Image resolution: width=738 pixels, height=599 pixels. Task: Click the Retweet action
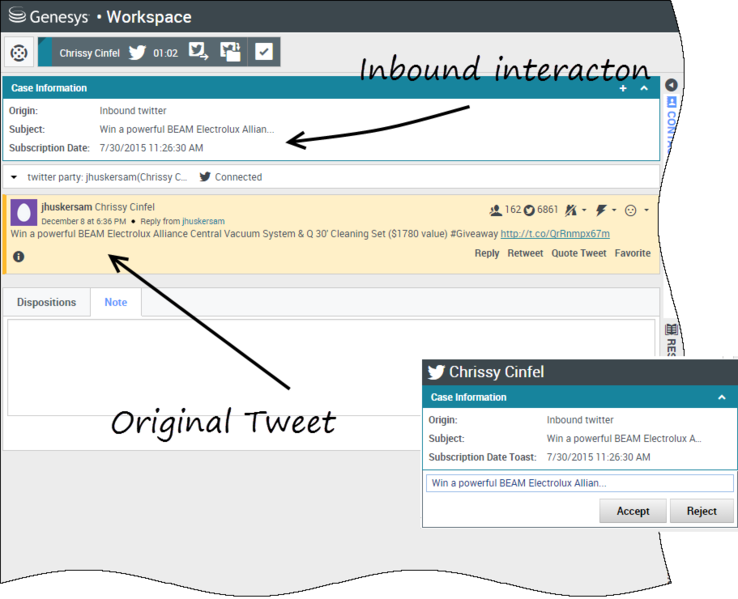[x=525, y=254]
